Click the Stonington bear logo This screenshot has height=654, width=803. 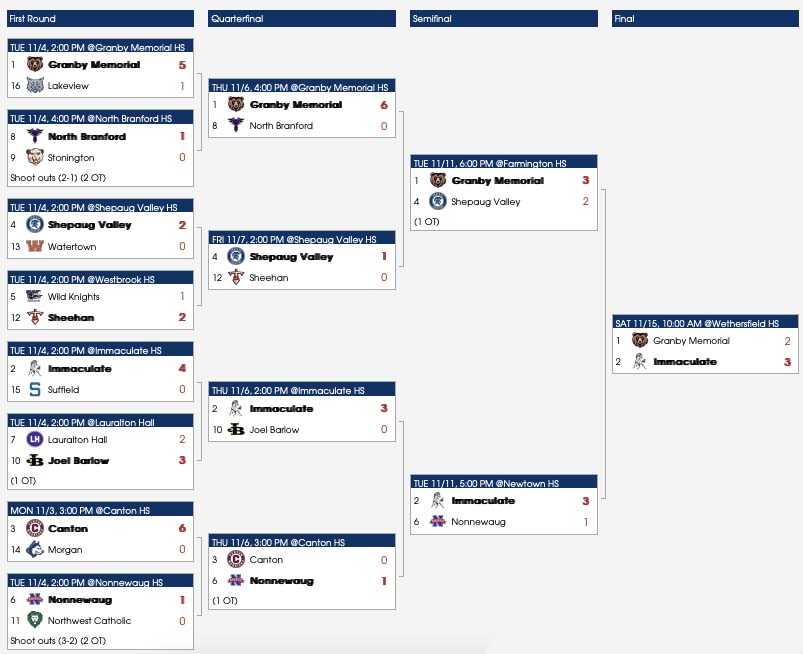[35, 157]
